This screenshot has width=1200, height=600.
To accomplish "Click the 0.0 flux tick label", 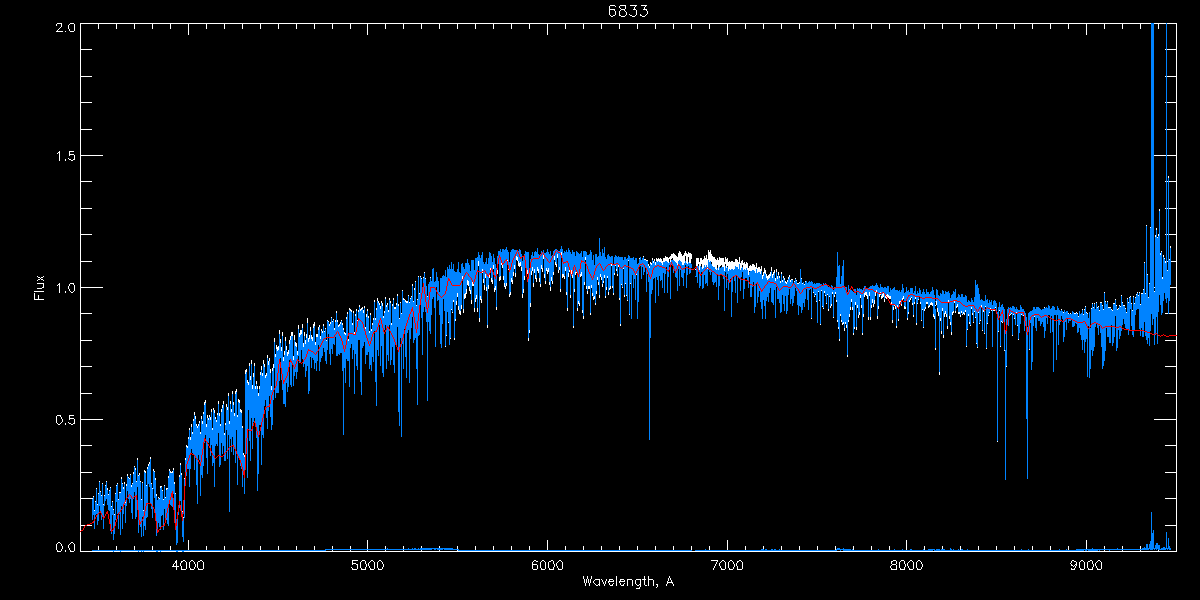I will tap(64, 548).
